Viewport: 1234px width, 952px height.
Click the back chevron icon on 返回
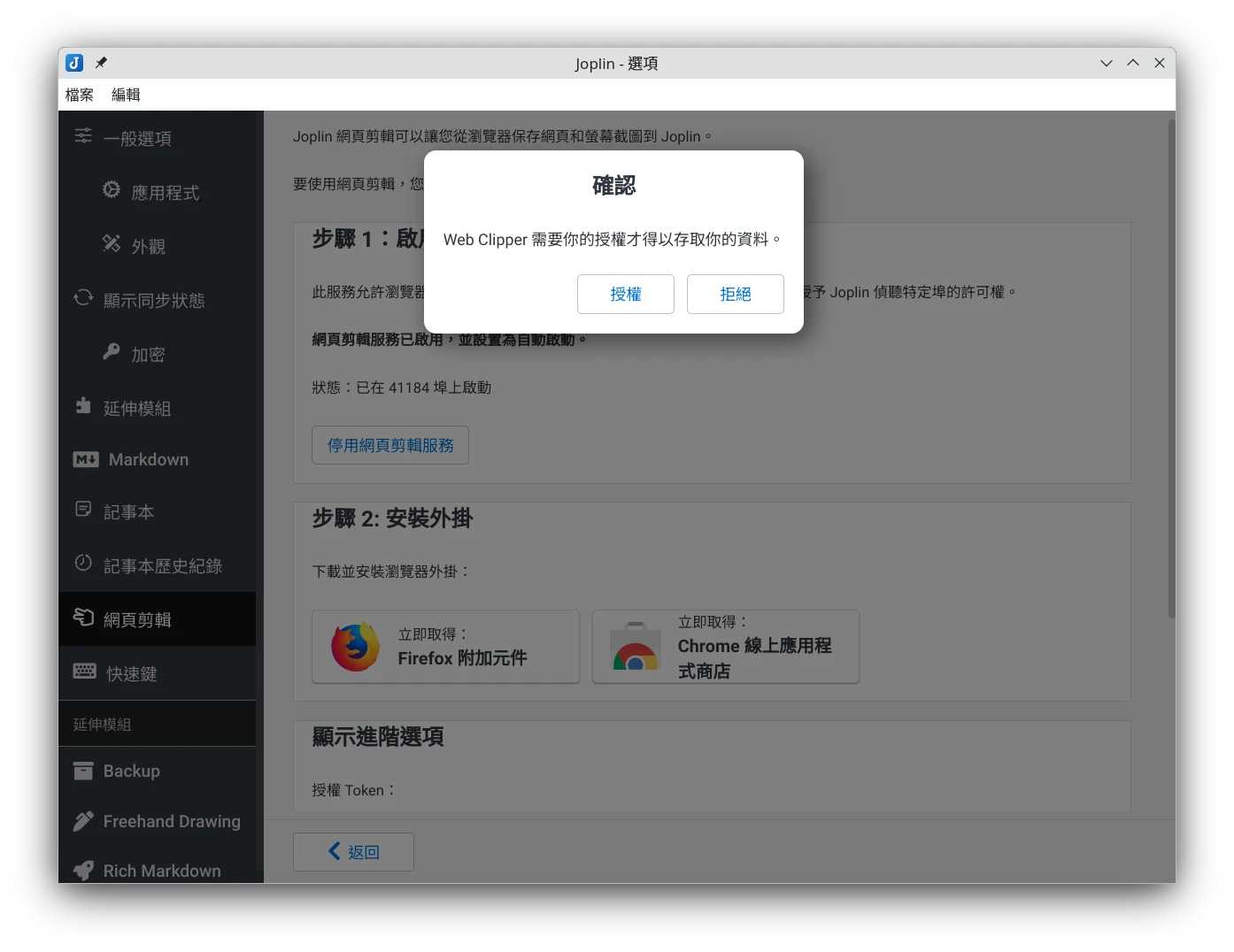(x=334, y=851)
